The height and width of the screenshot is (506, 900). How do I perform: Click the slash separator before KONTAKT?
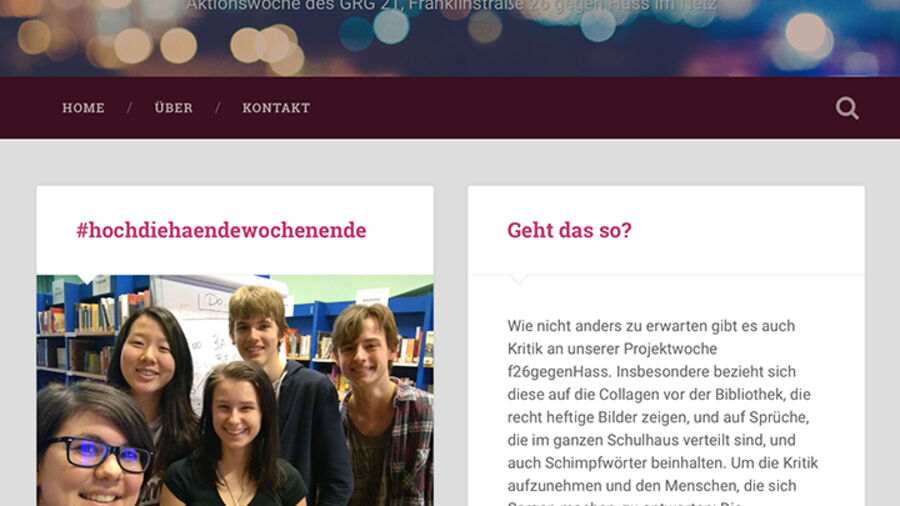218,108
